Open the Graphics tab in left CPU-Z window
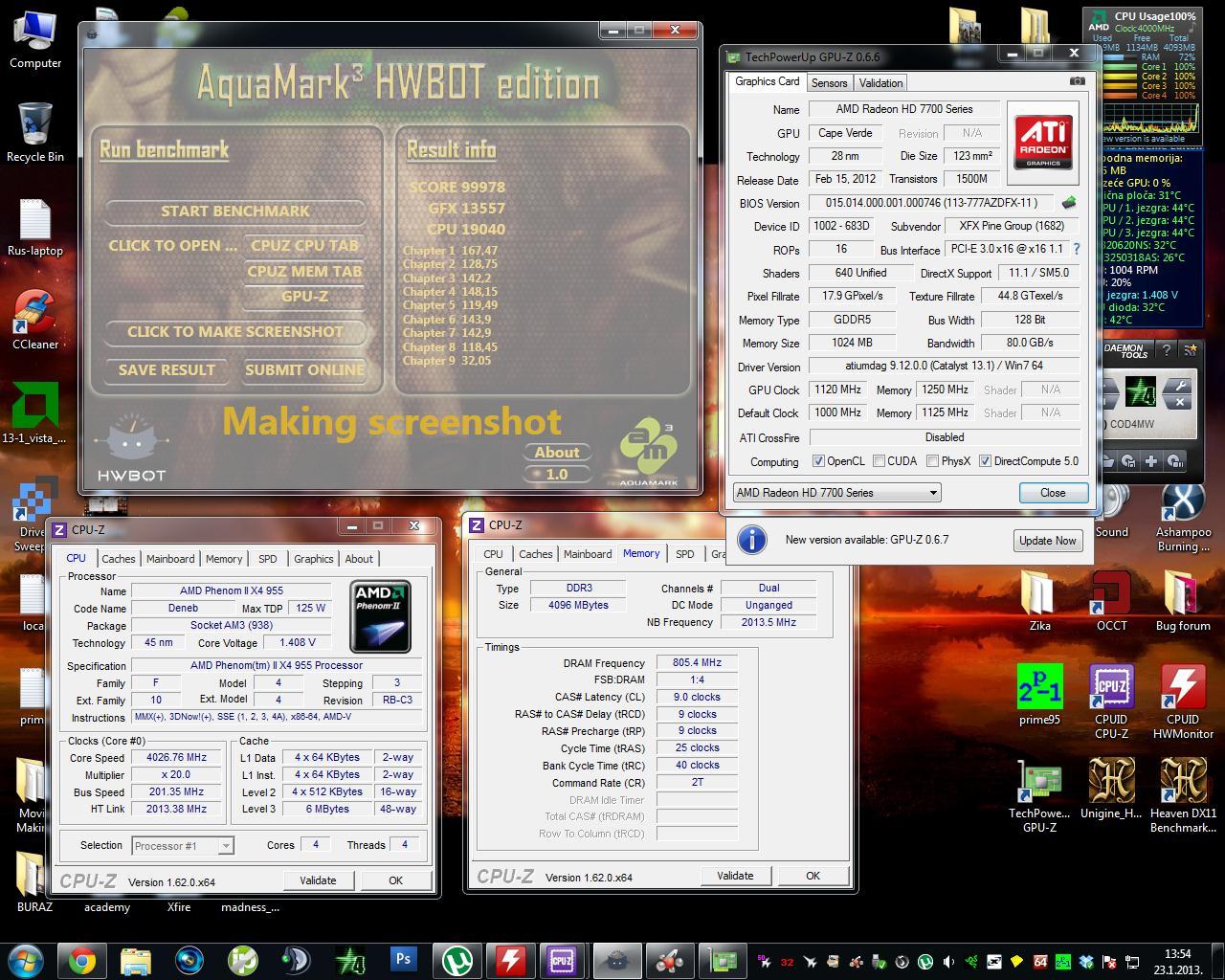Viewport: 1225px width, 980px height. (x=314, y=559)
